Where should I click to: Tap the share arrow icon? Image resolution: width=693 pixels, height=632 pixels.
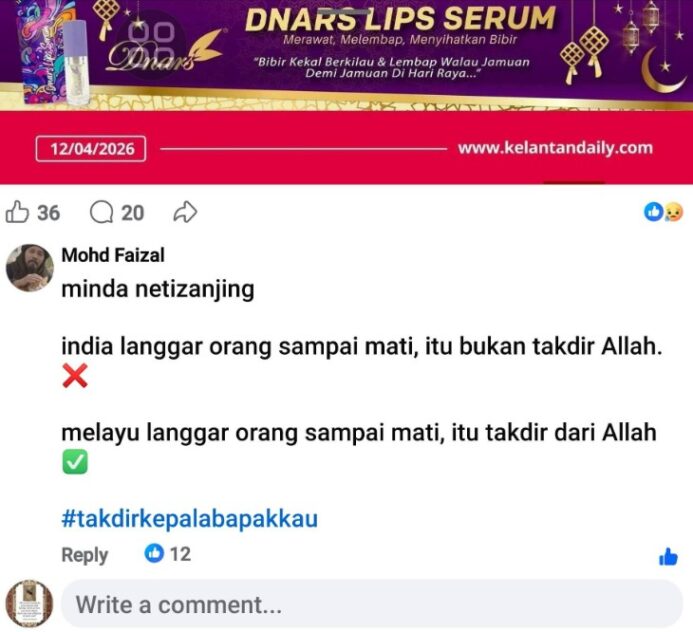[x=185, y=212]
